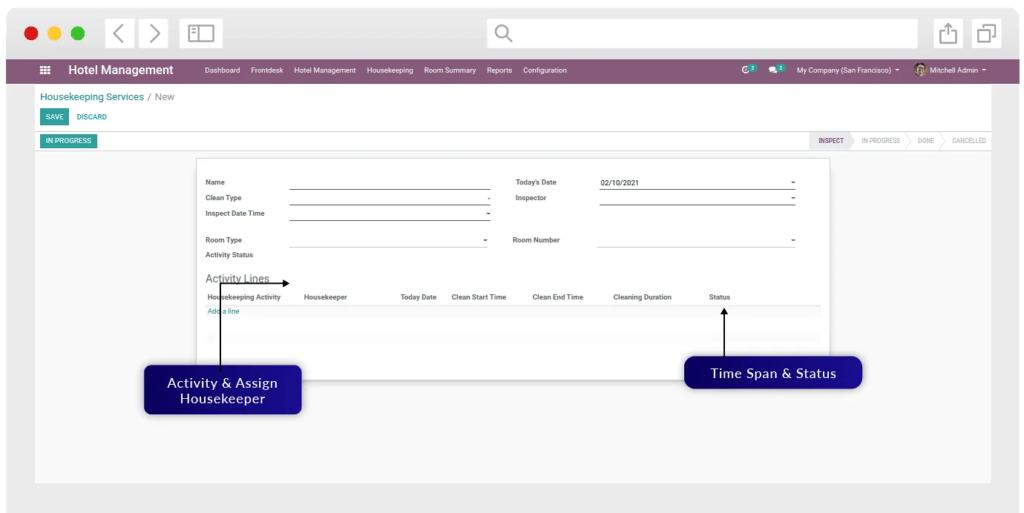Select the Done status stage
Image resolution: width=1024 pixels, height=513 pixels.
926,141
